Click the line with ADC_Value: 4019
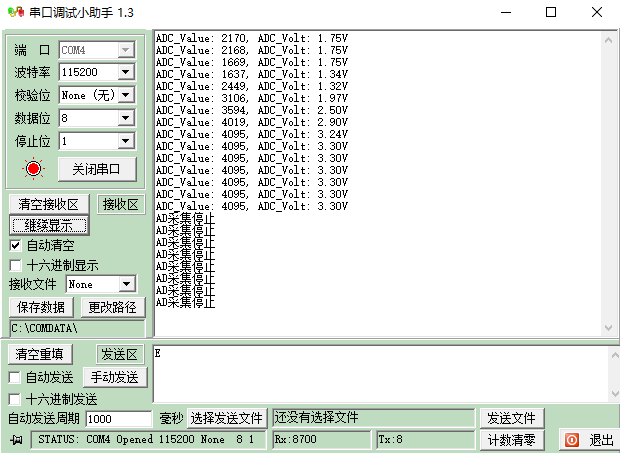This screenshot has width=620, height=453. point(251,122)
